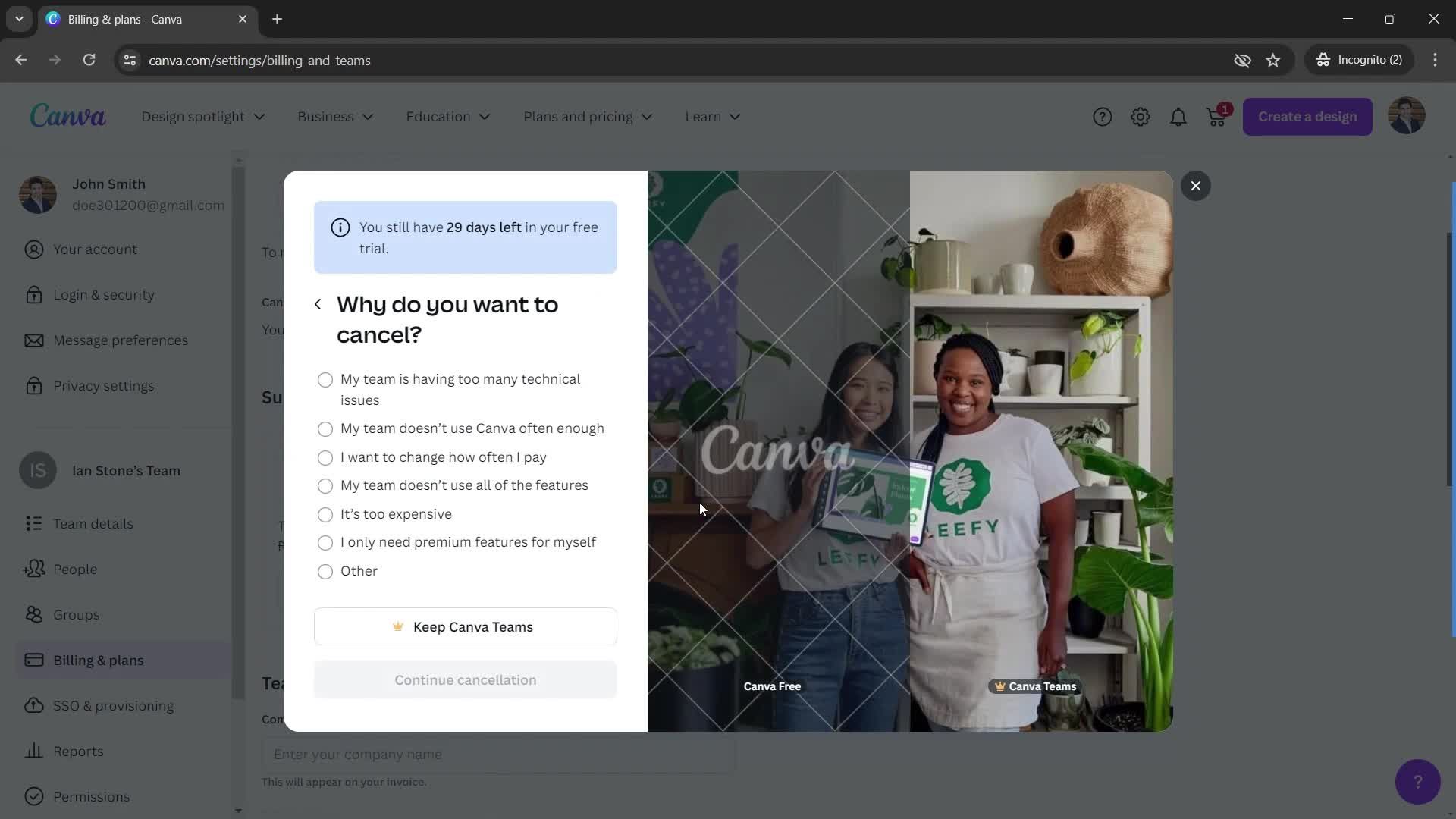
Task: Click the shopping cart icon
Action: tap(1218, 117)
